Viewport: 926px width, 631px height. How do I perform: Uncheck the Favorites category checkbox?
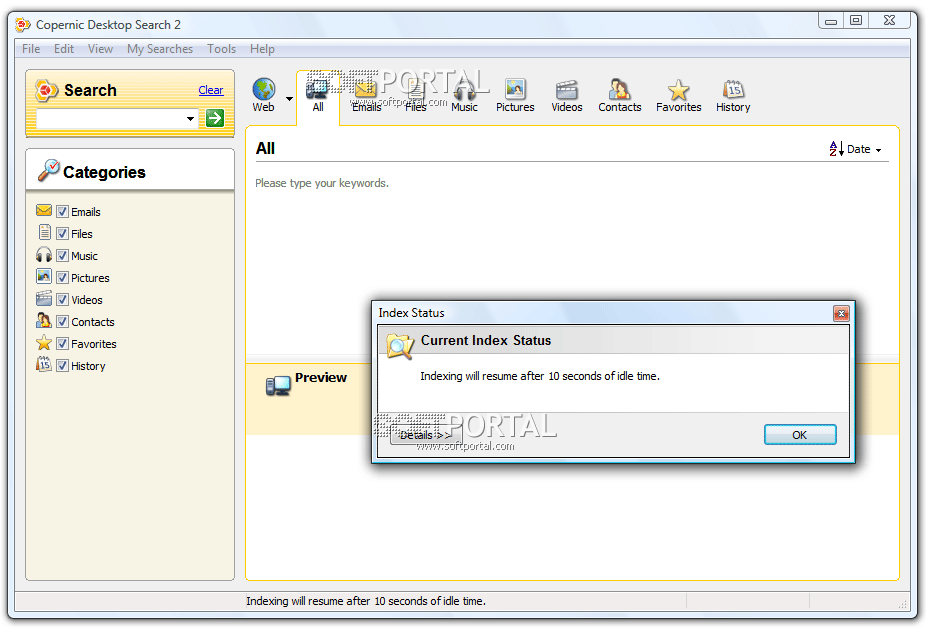63,343
